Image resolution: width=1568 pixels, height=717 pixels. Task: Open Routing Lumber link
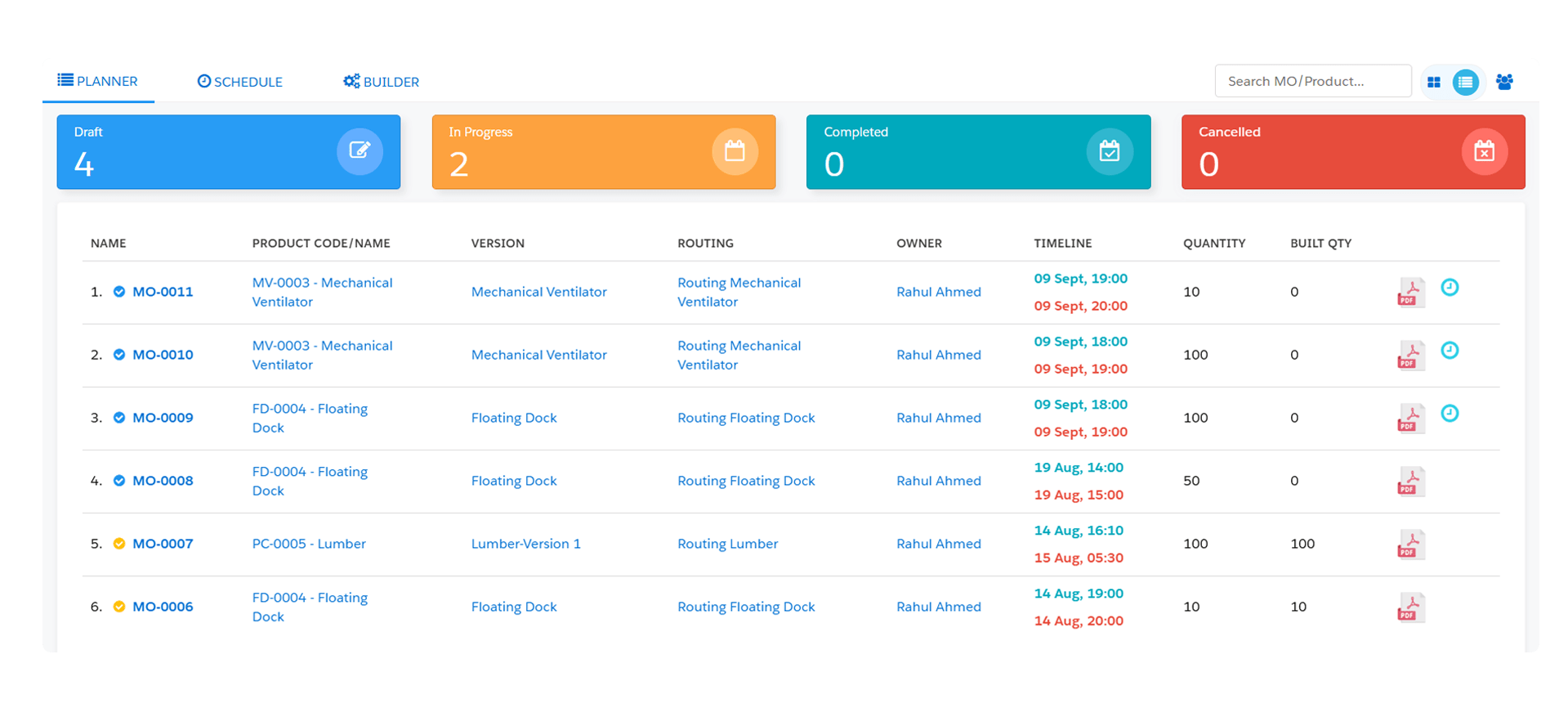coord(727,544)
